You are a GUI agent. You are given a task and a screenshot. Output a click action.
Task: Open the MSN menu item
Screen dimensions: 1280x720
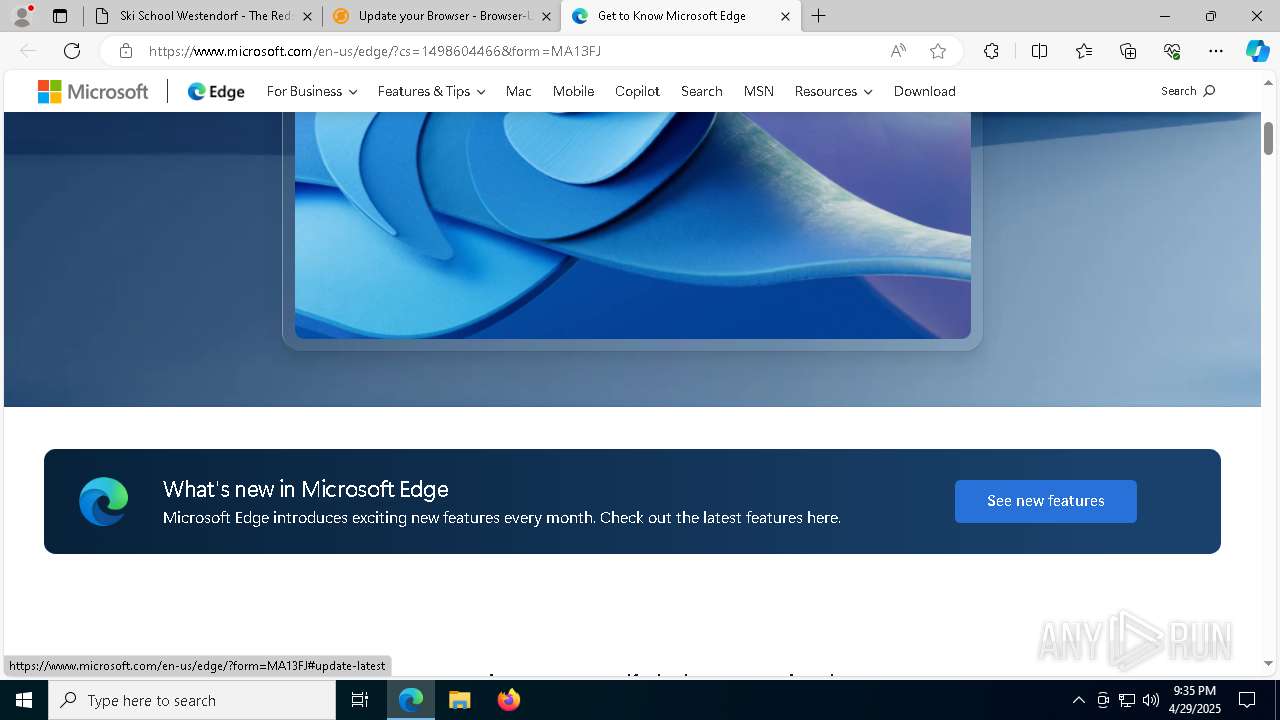click(x=759, y=91)
